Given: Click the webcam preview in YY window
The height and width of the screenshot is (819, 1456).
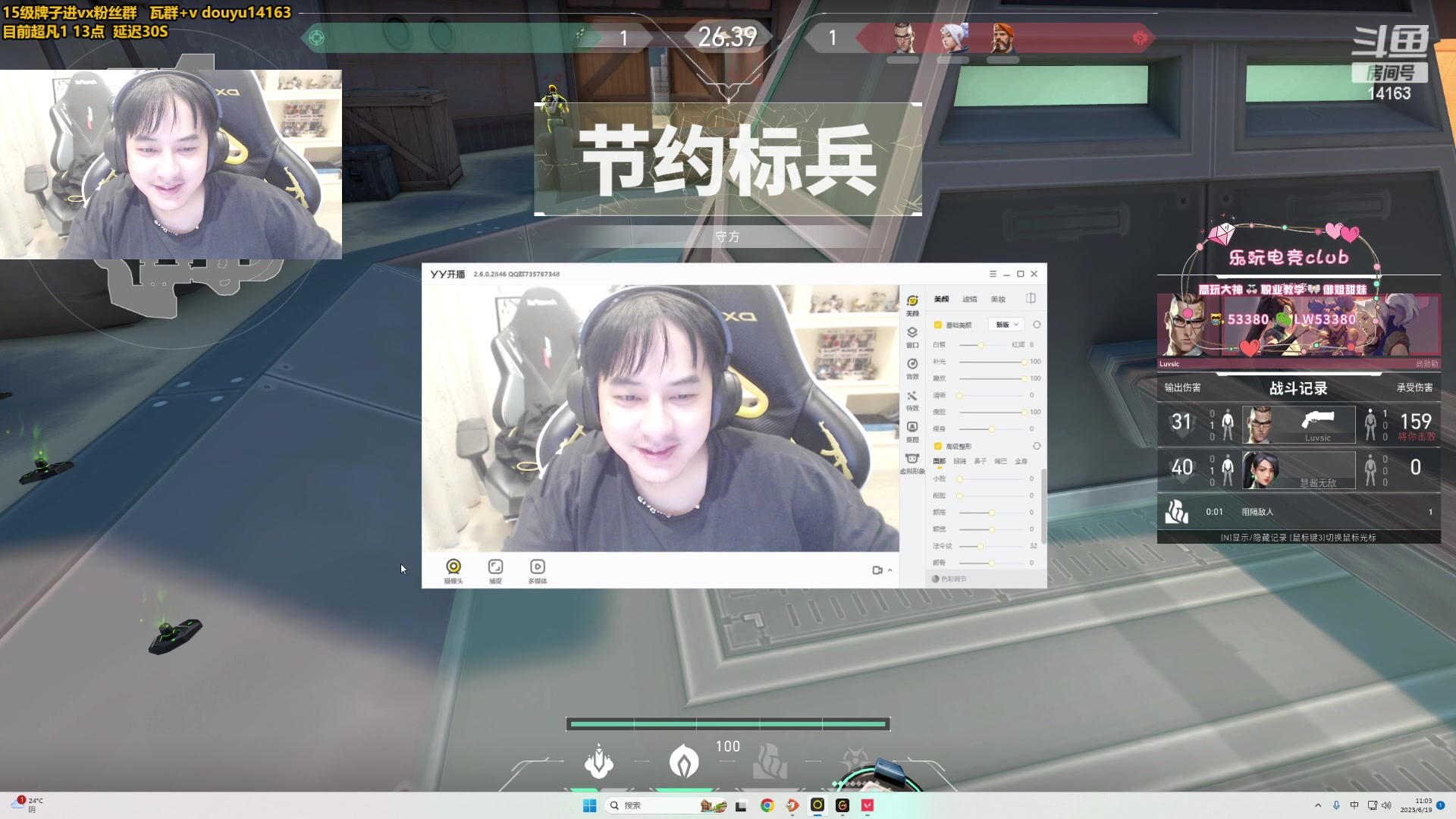Looking at the screenshot, I should point(661,418).
